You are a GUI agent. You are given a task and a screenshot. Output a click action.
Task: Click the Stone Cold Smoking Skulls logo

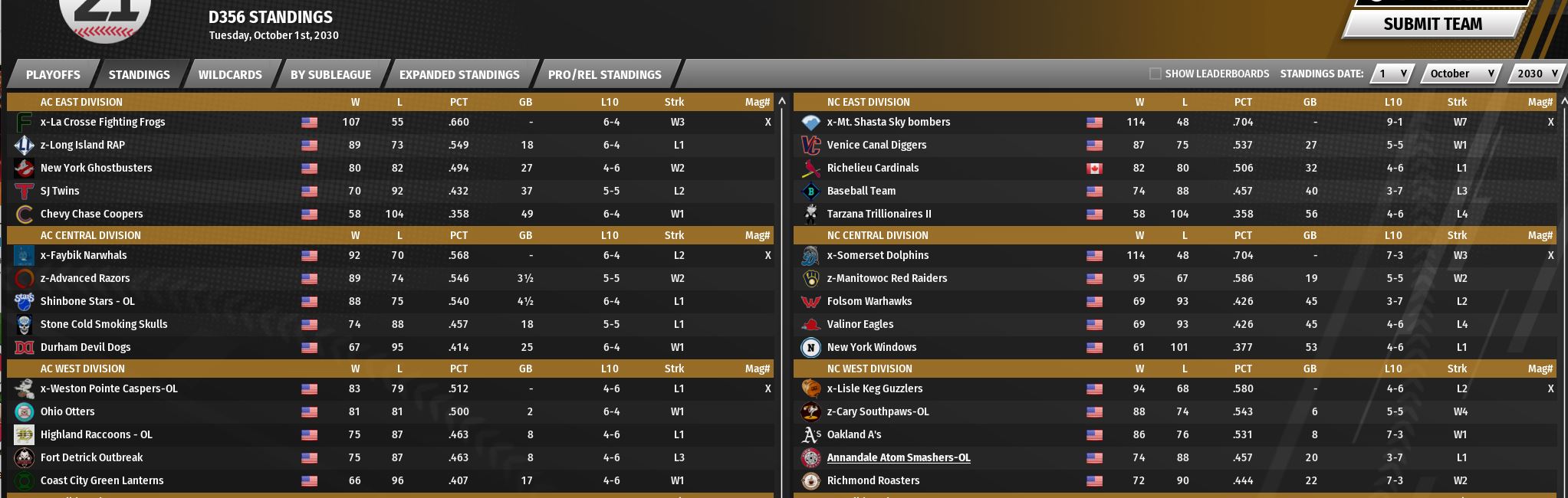tap(25, 325)
